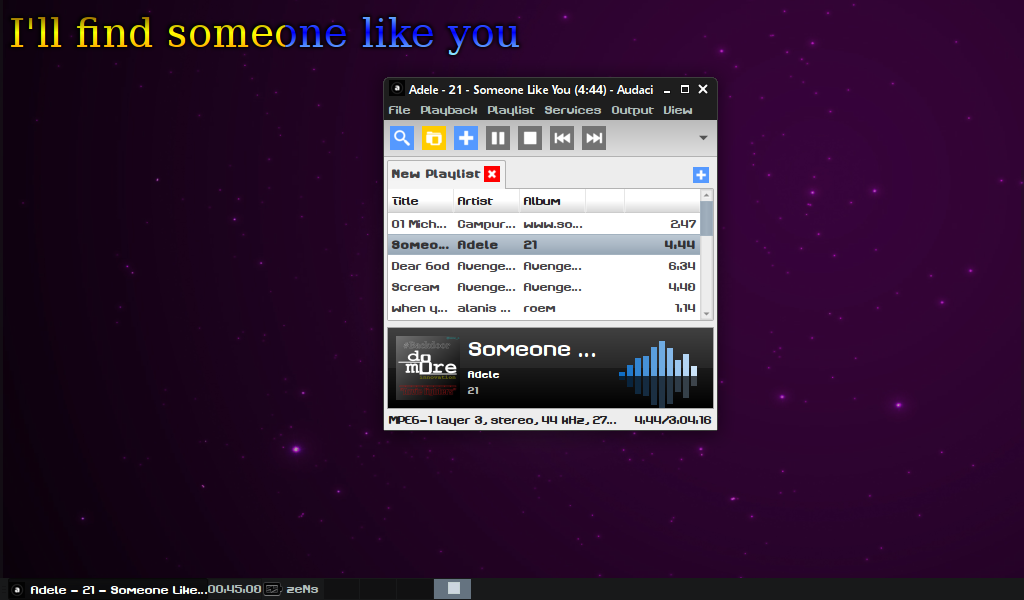Click the Audacious window title bar icon
Screen dimensions: 1024x600
tap(396, 88)
